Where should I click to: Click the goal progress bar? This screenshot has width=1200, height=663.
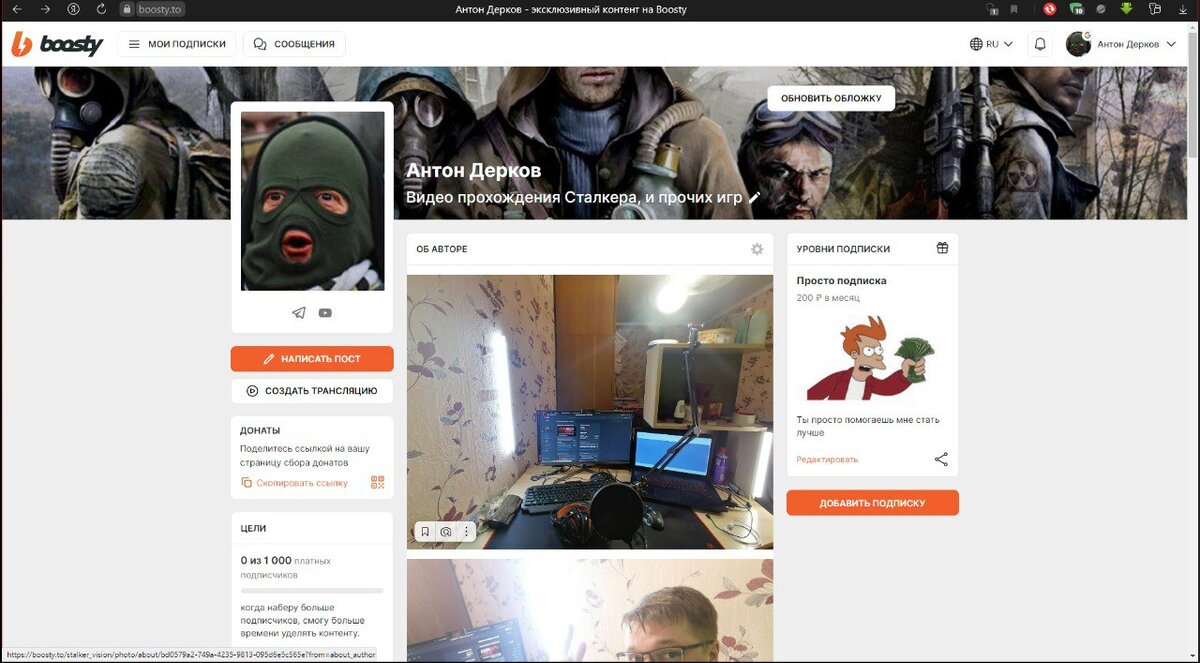pyautogui.click(x=312, y=591)
